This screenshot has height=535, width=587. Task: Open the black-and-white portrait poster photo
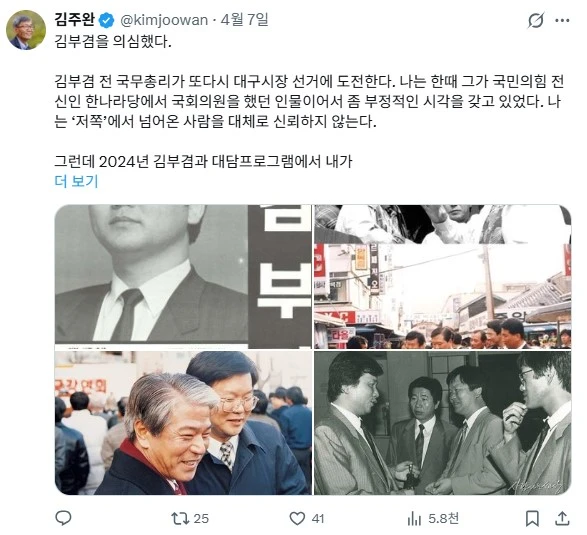click(183, 277)
